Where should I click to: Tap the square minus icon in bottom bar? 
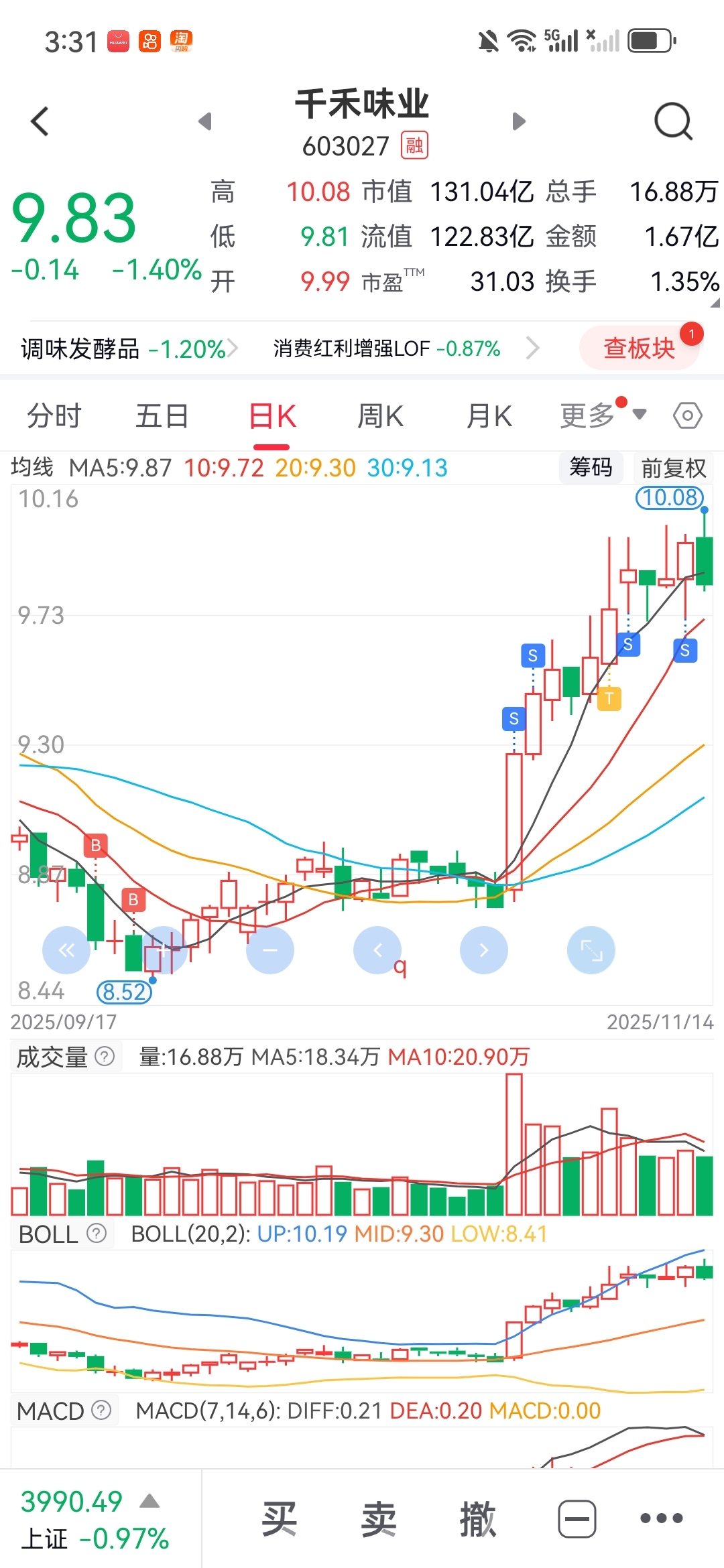[x=577, y=1518]
